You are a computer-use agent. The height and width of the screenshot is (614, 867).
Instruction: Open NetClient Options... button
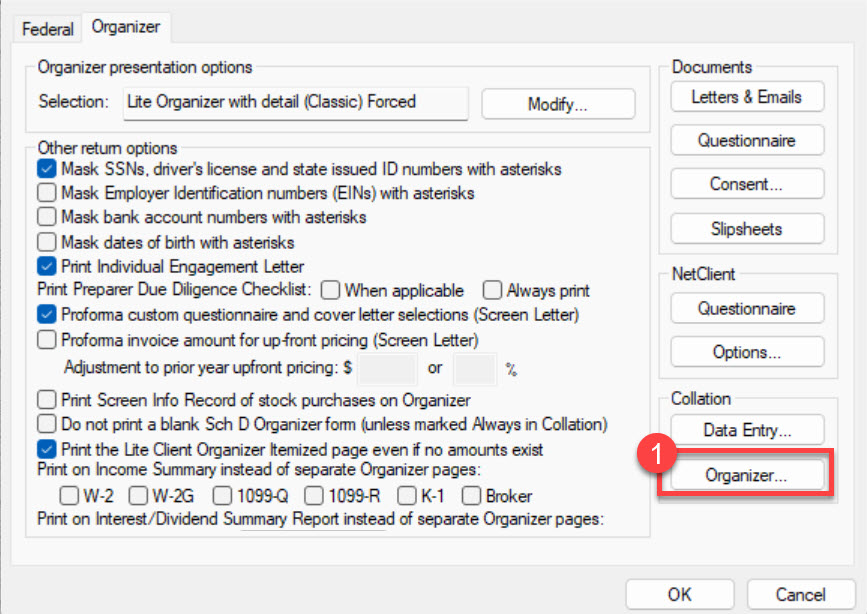pyautogui.click(x=747, y=353)
